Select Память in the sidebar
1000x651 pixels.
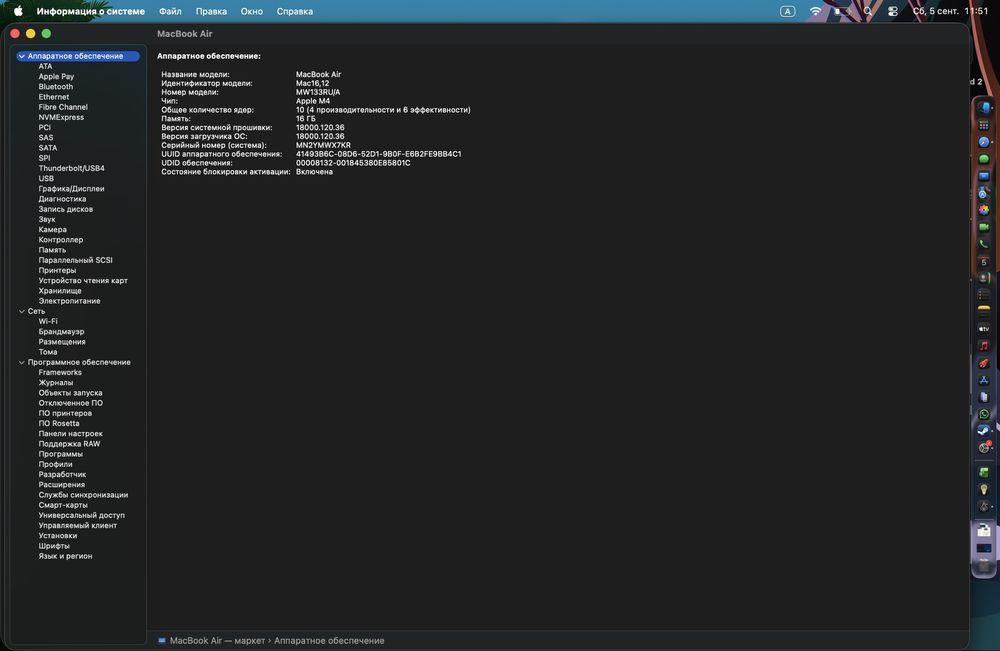[52, 250]
